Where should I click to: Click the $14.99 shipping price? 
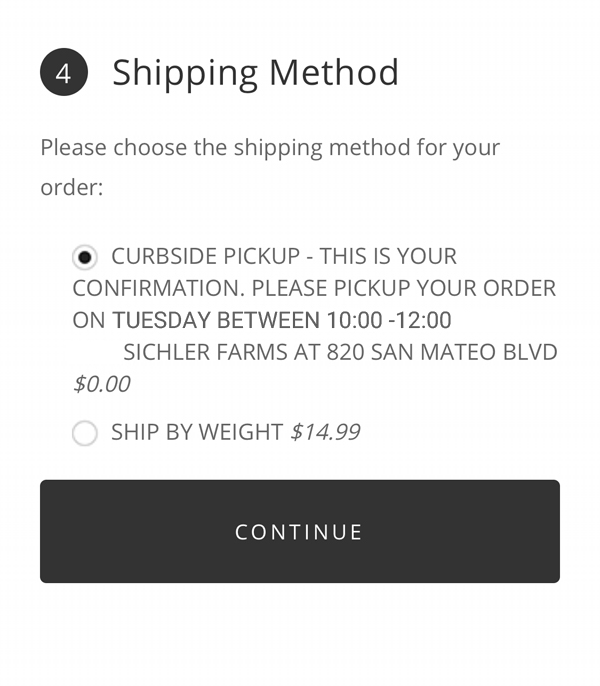pos(325,432)
